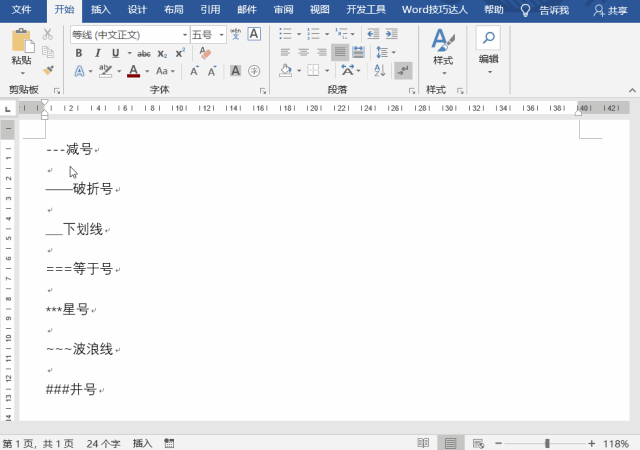Click the Sort A-Z icon
The height and width of the screenshot is (450, 640).
(380, 71)
